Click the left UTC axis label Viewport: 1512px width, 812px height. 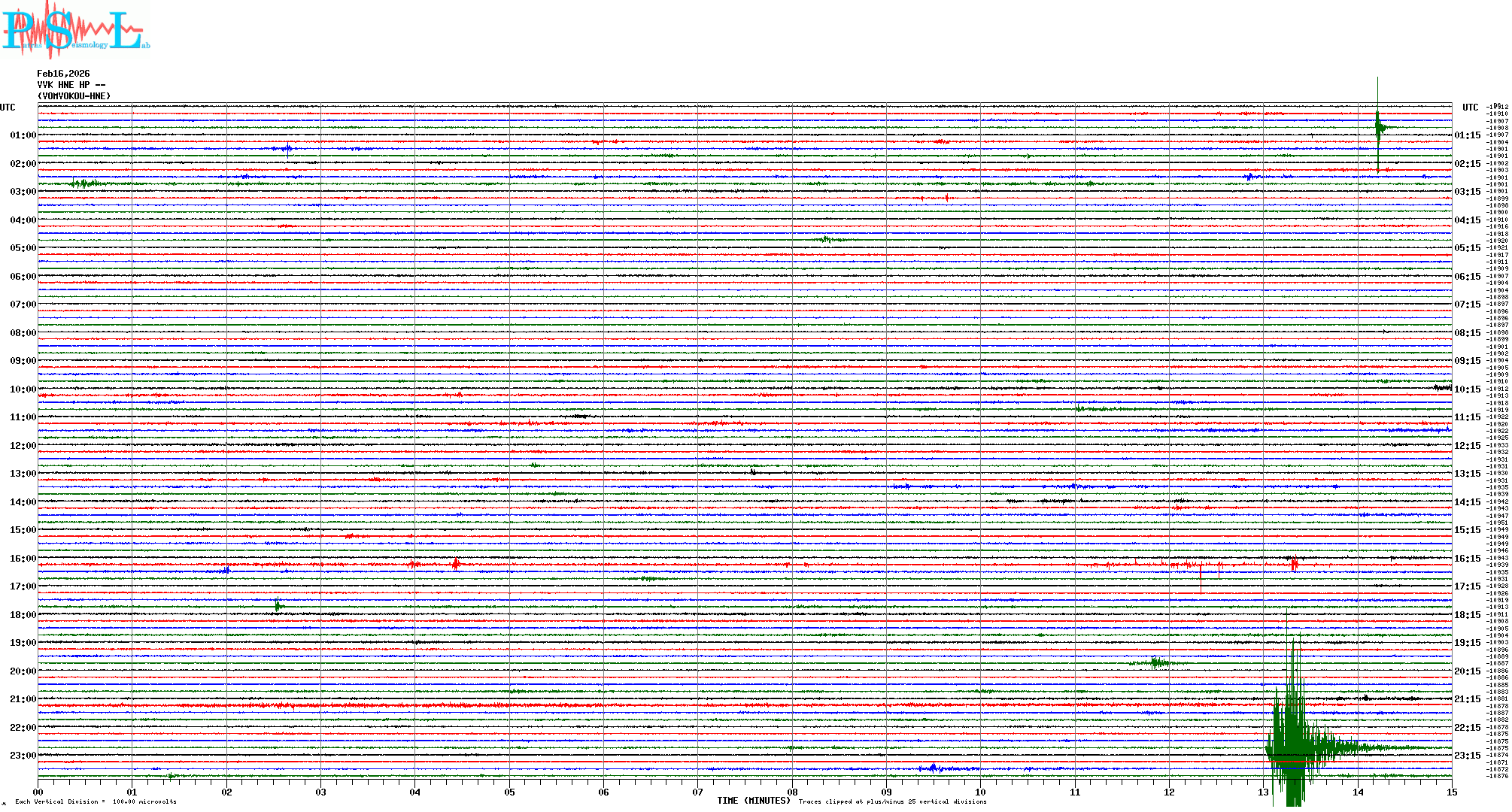point(8,108)
